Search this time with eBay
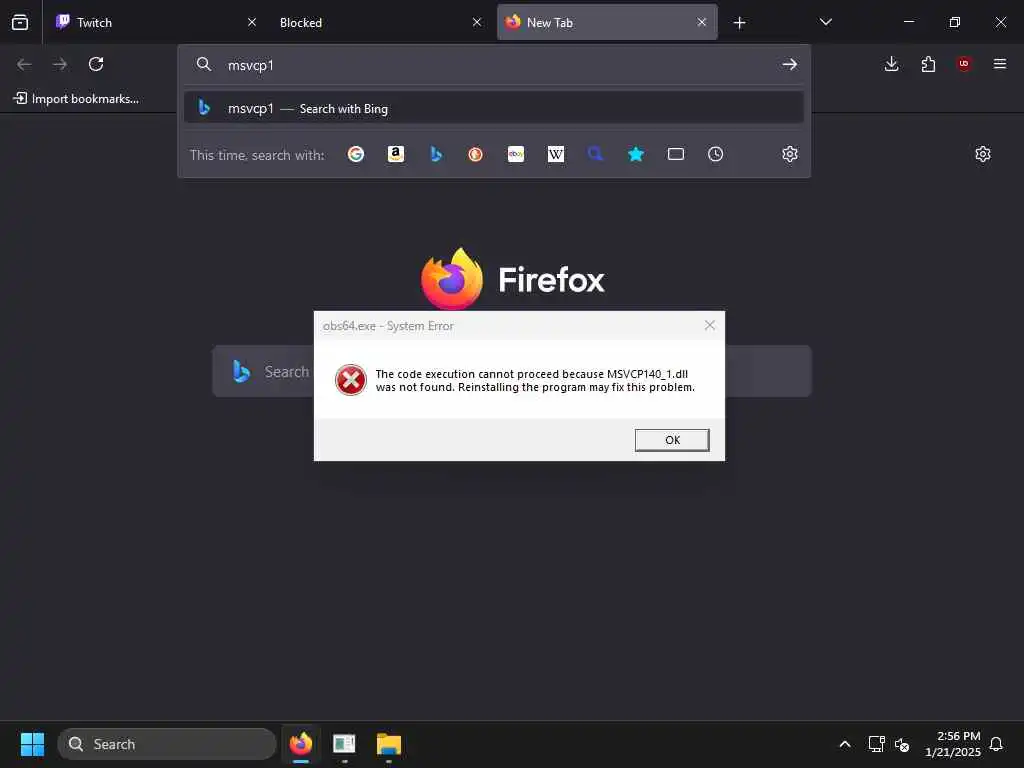This screenshot has height=768, width=1024. pos(516,154)
